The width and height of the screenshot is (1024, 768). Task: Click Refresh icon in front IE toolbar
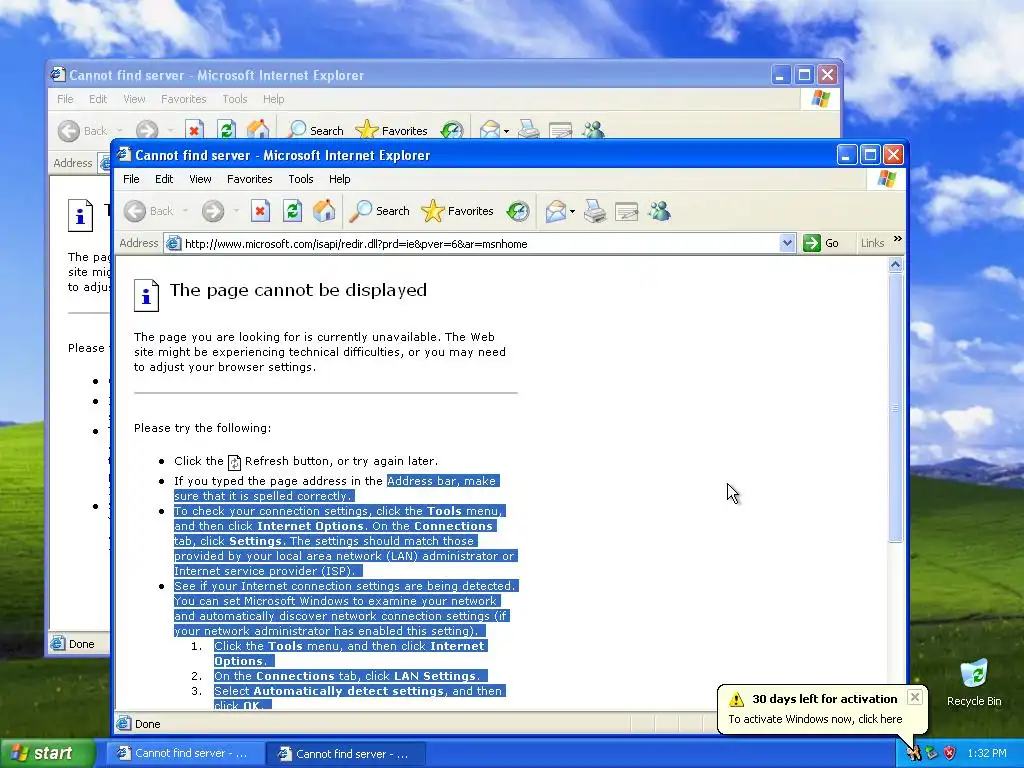[292, 211]
